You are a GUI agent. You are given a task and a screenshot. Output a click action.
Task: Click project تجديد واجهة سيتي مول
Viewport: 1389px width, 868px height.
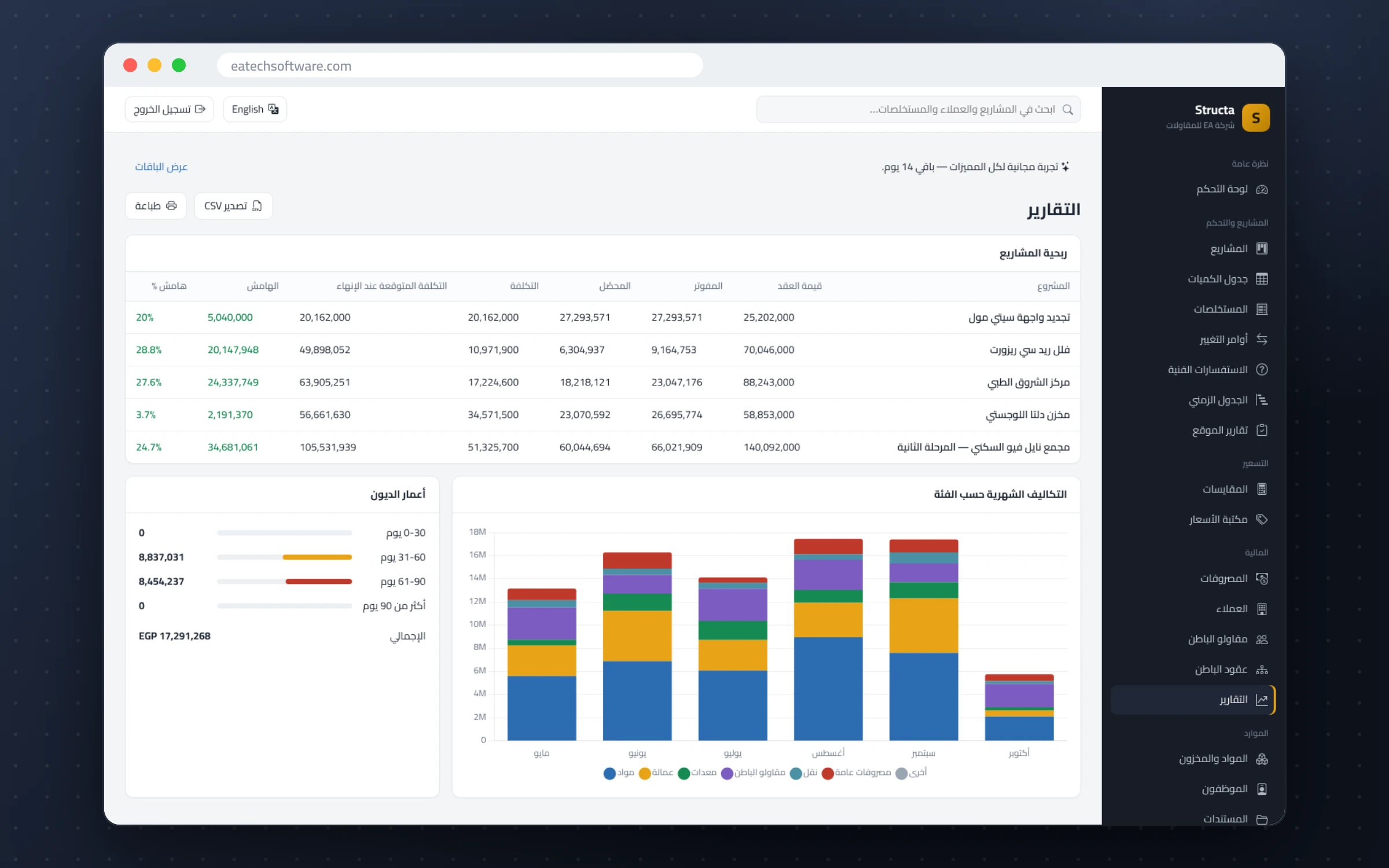(1019, 317)
